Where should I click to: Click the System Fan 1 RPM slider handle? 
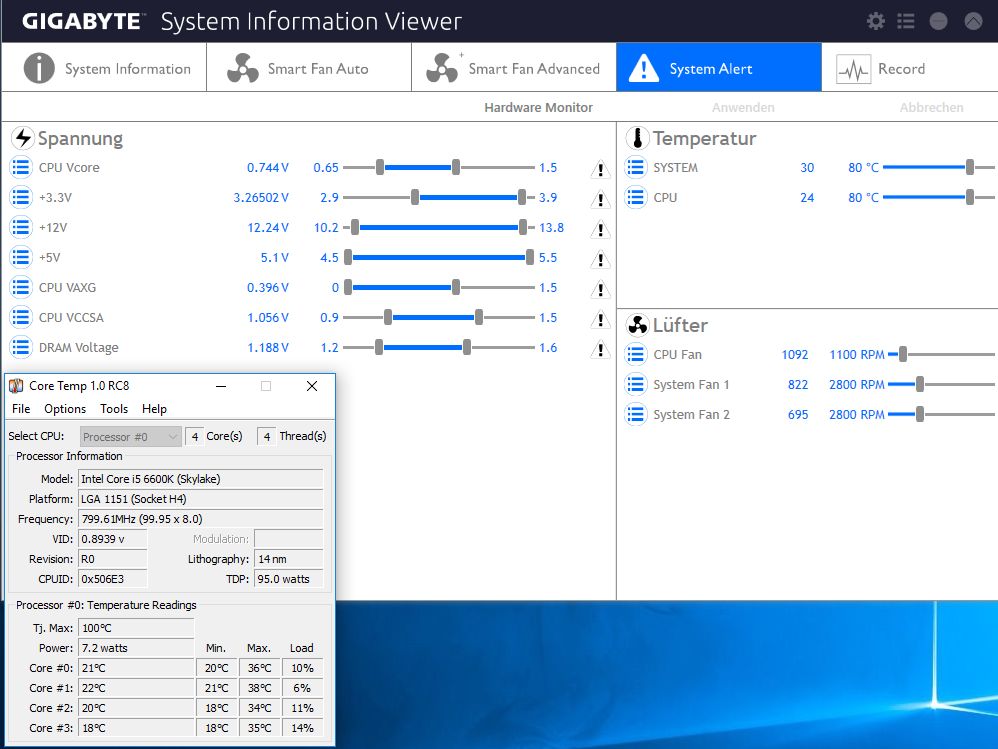coord(920,384)
